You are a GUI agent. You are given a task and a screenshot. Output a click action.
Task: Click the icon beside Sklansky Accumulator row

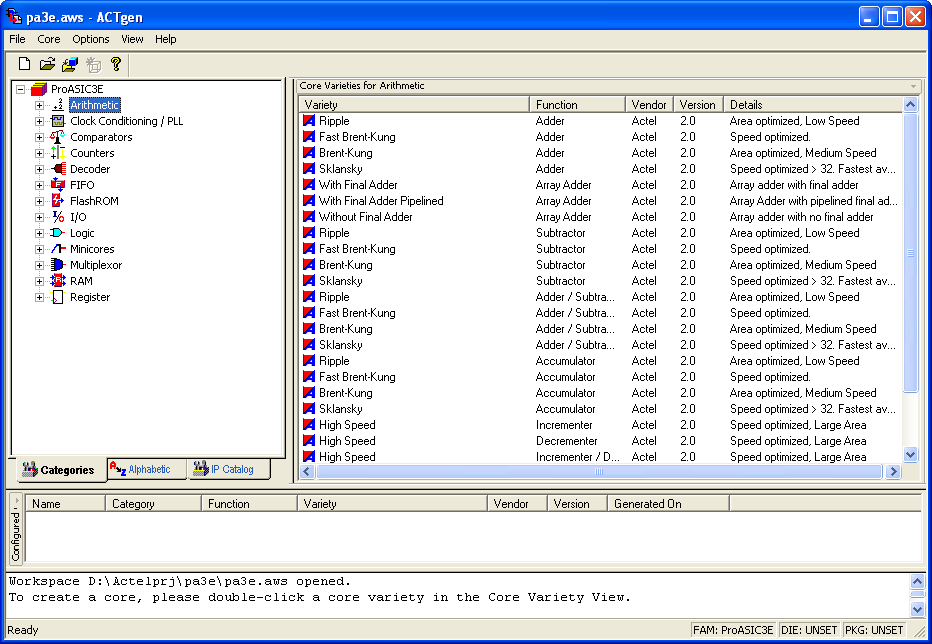click(309, 409)
